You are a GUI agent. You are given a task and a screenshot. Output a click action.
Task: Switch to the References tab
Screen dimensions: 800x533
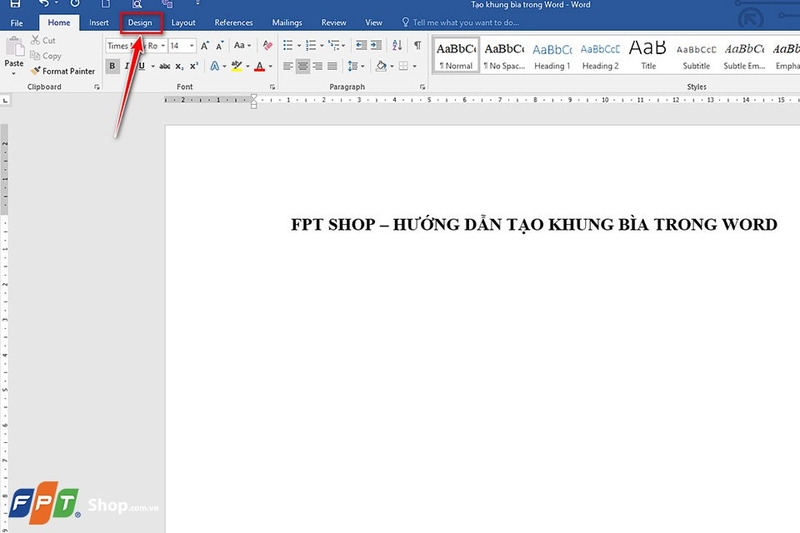coord(234,22)
